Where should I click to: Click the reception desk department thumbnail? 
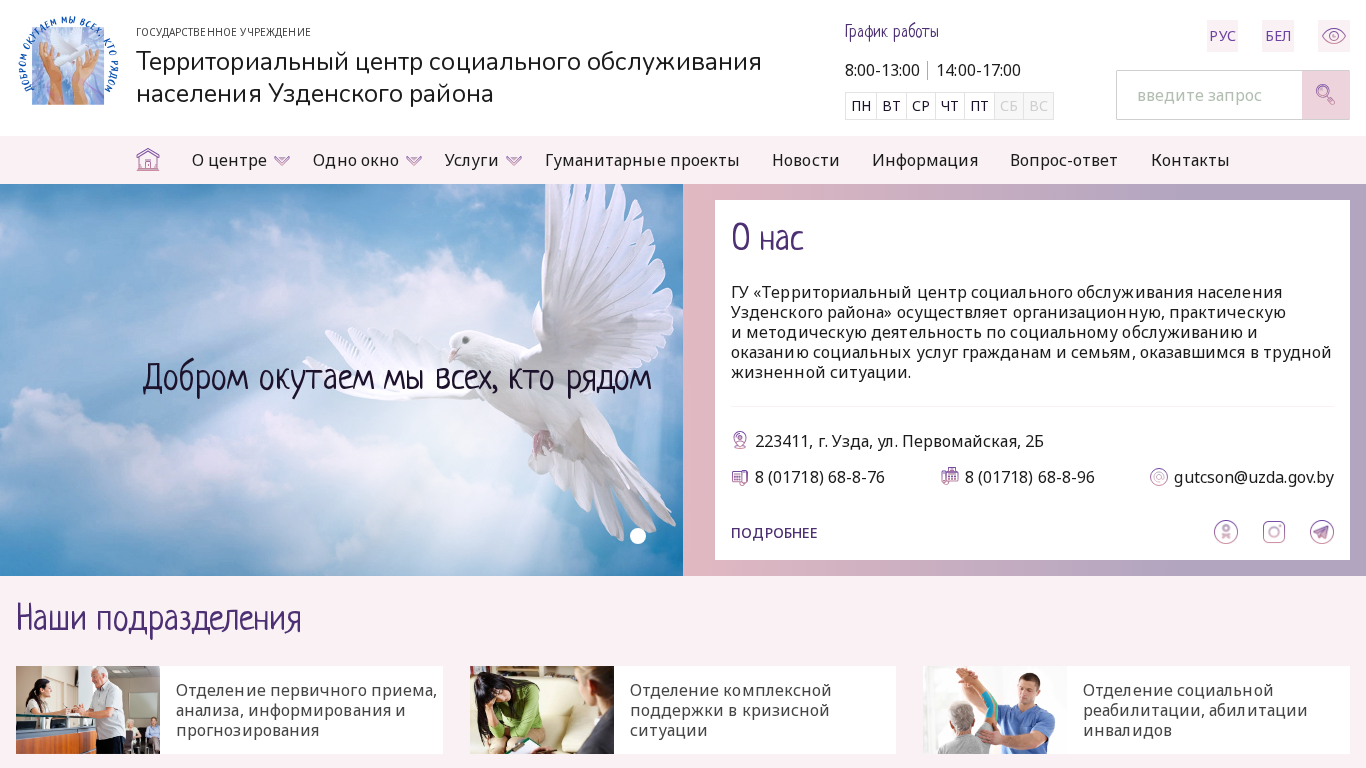pyautogui.click(x=88, y=710)
